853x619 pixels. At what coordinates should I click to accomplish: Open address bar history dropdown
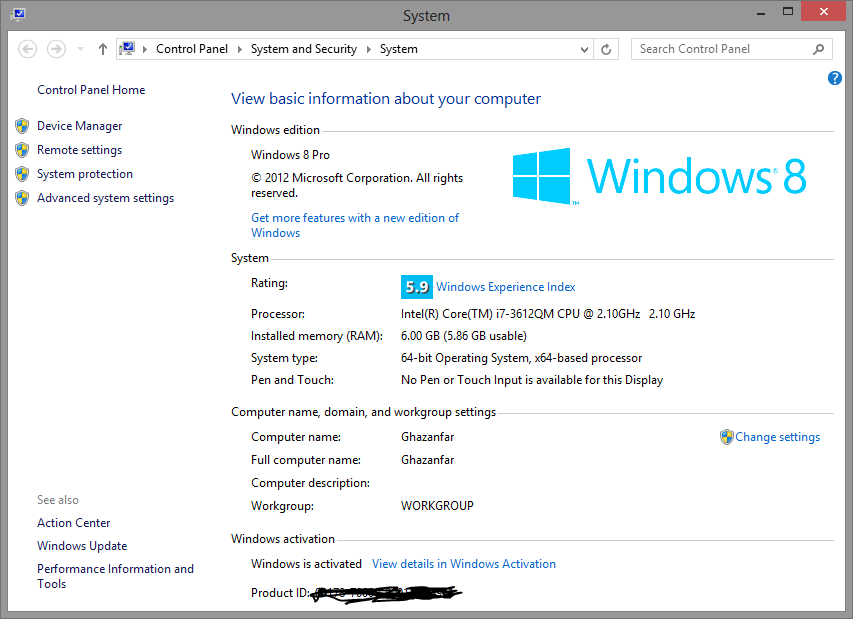(x=584, y=49)
